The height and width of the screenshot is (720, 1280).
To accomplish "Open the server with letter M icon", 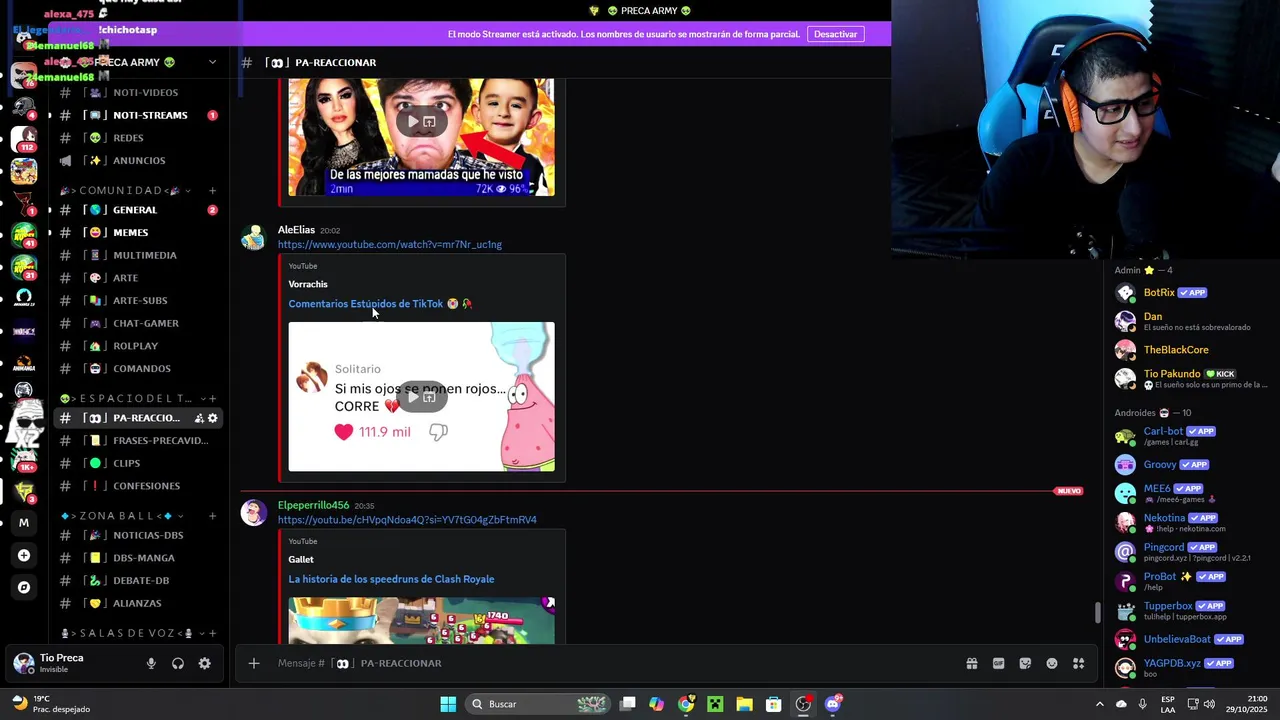I will [24, 522].
